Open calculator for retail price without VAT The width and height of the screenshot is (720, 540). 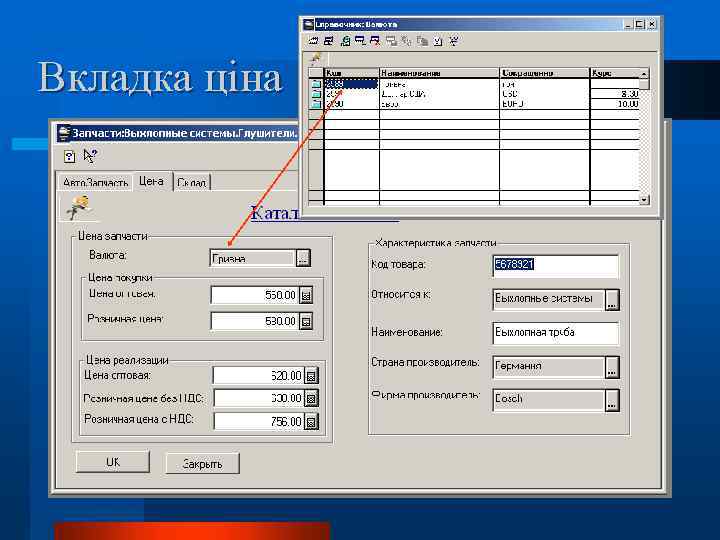[x=311, y=398]
